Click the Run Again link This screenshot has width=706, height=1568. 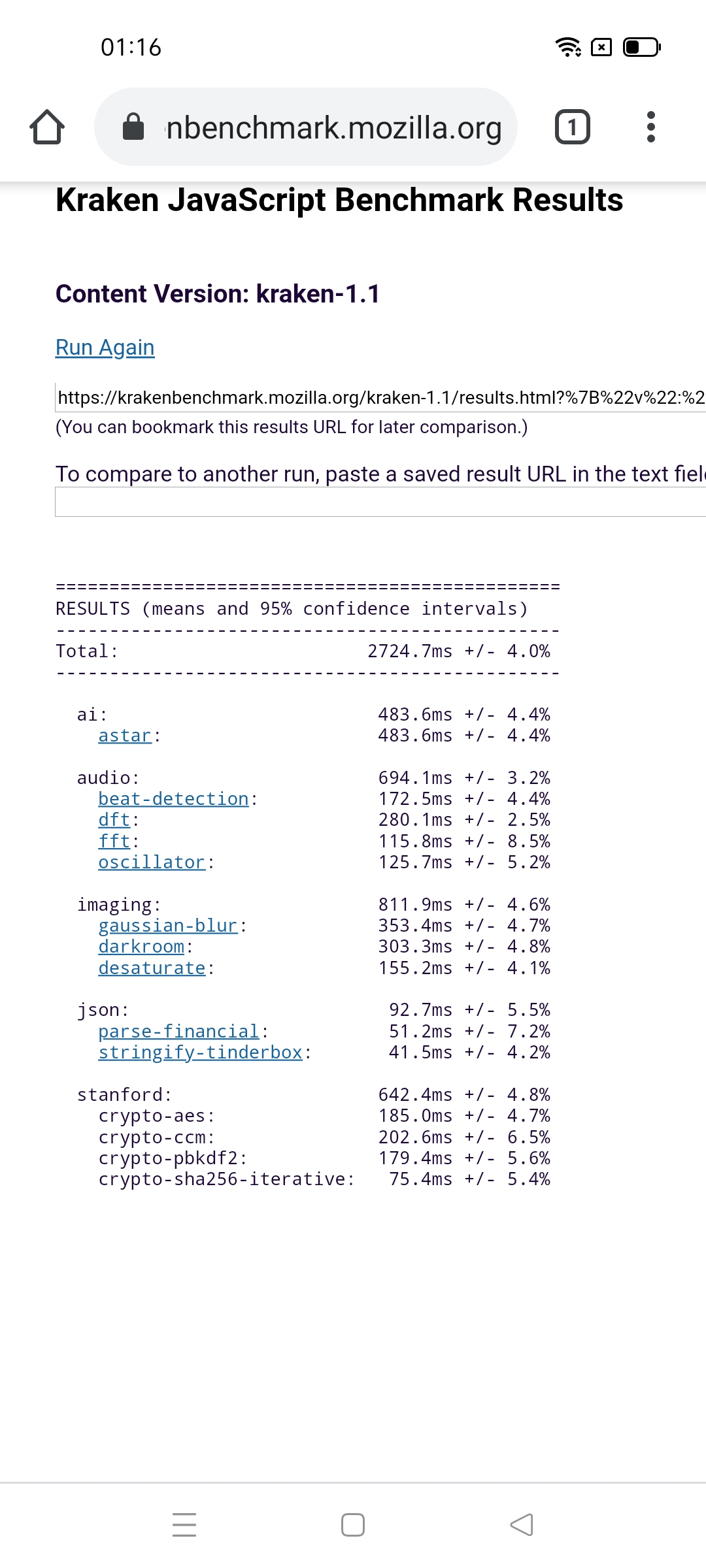tap(105, 348)
